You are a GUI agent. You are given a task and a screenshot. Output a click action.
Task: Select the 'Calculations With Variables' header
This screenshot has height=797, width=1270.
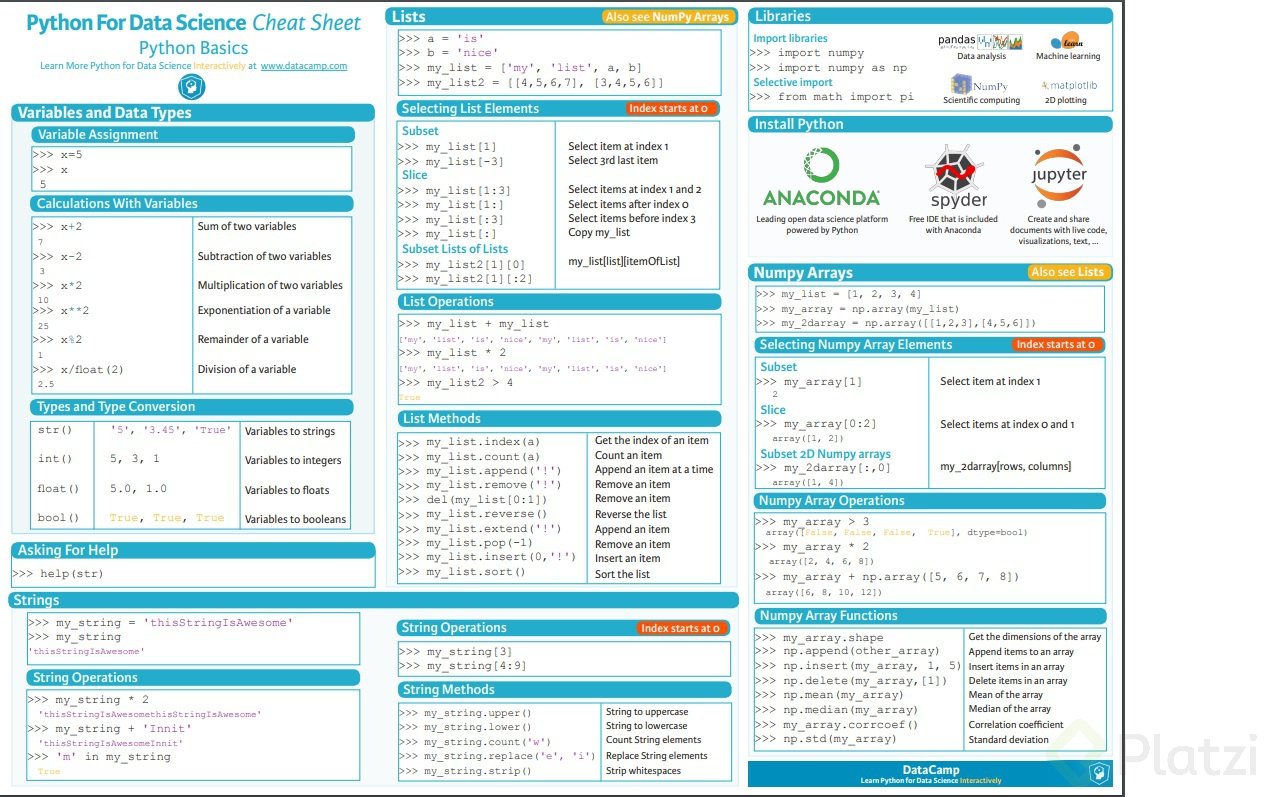(192, 204)
